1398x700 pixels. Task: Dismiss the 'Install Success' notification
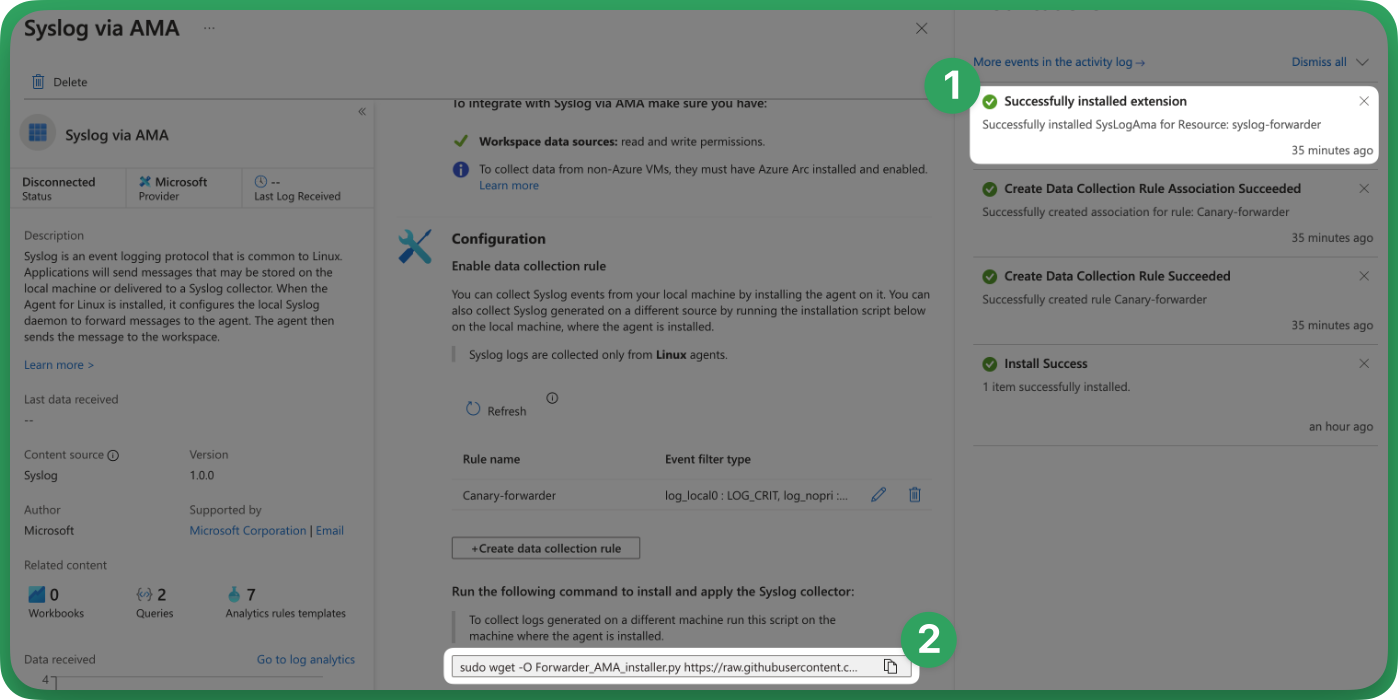(1364, 363)
